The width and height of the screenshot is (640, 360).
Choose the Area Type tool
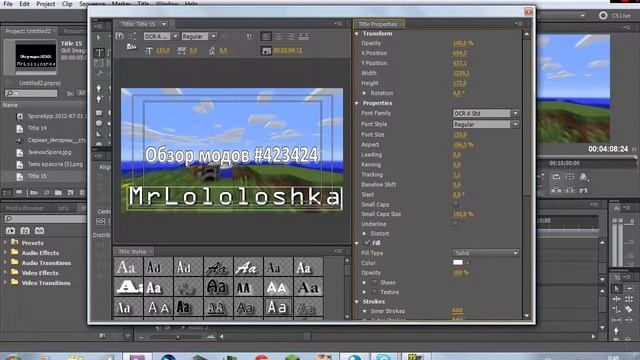click(99, 63)
